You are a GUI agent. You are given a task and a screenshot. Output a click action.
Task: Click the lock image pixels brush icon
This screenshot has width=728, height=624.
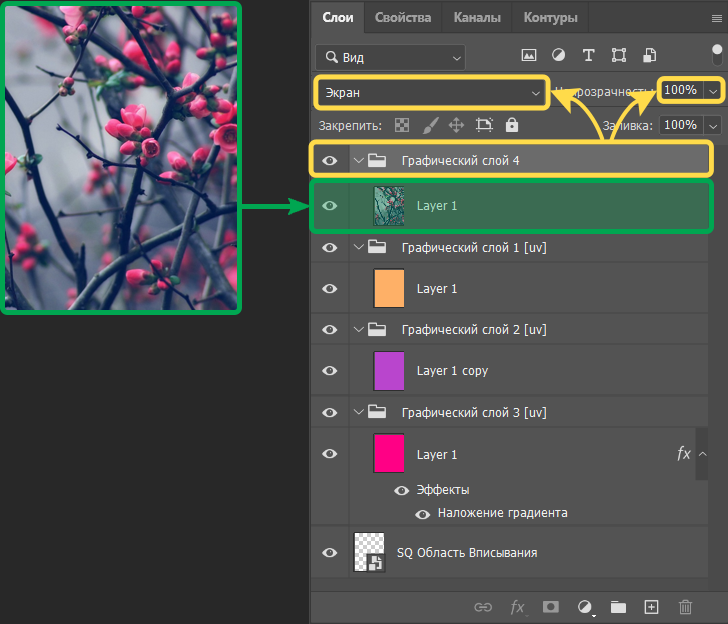(x=429, y=125)
